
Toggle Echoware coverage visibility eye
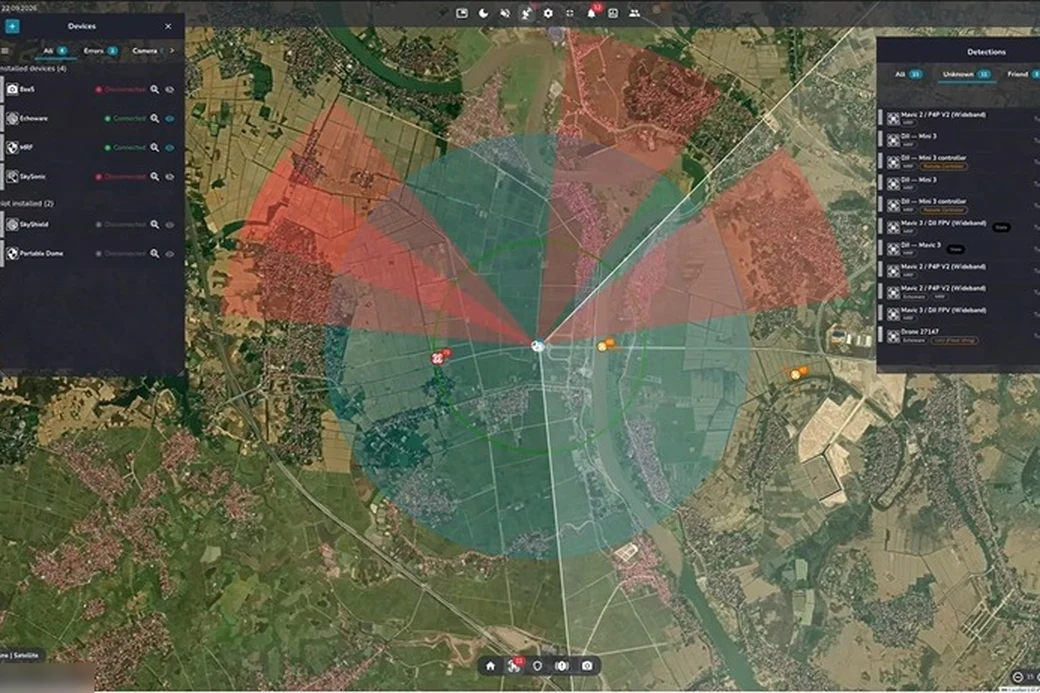pos(170,119)
